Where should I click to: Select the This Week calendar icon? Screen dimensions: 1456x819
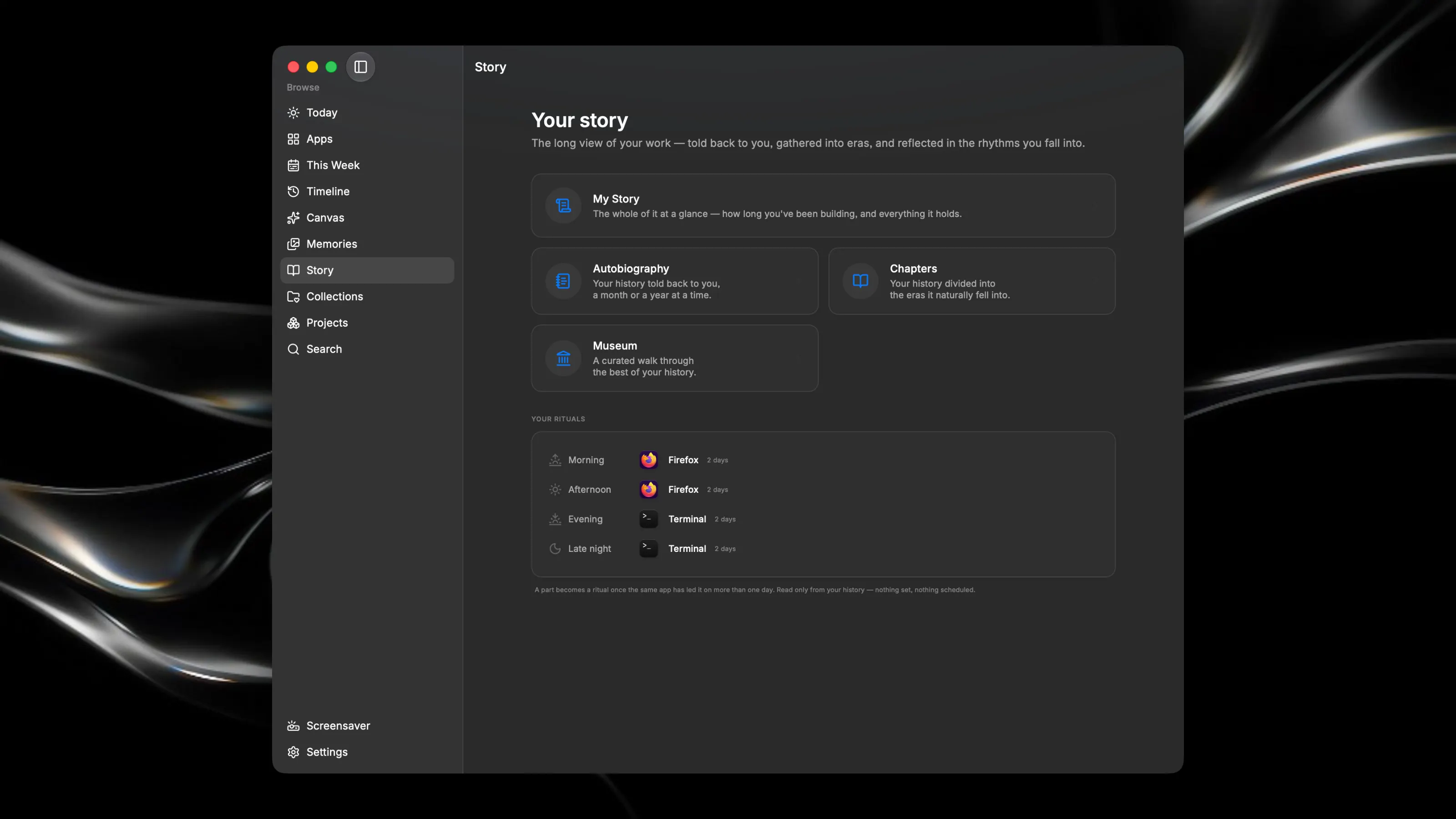click(293, 165)
